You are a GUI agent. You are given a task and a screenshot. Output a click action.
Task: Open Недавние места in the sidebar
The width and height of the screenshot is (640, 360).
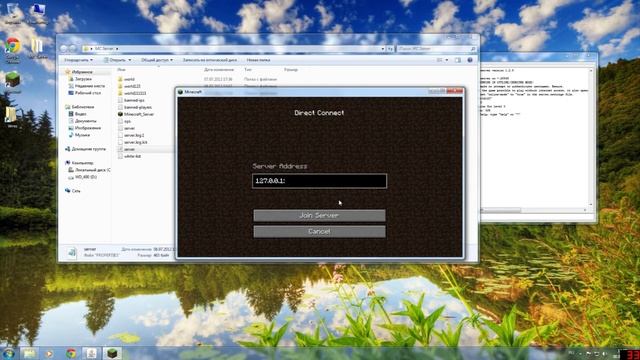pyautogui.click(x=89, y=86)
